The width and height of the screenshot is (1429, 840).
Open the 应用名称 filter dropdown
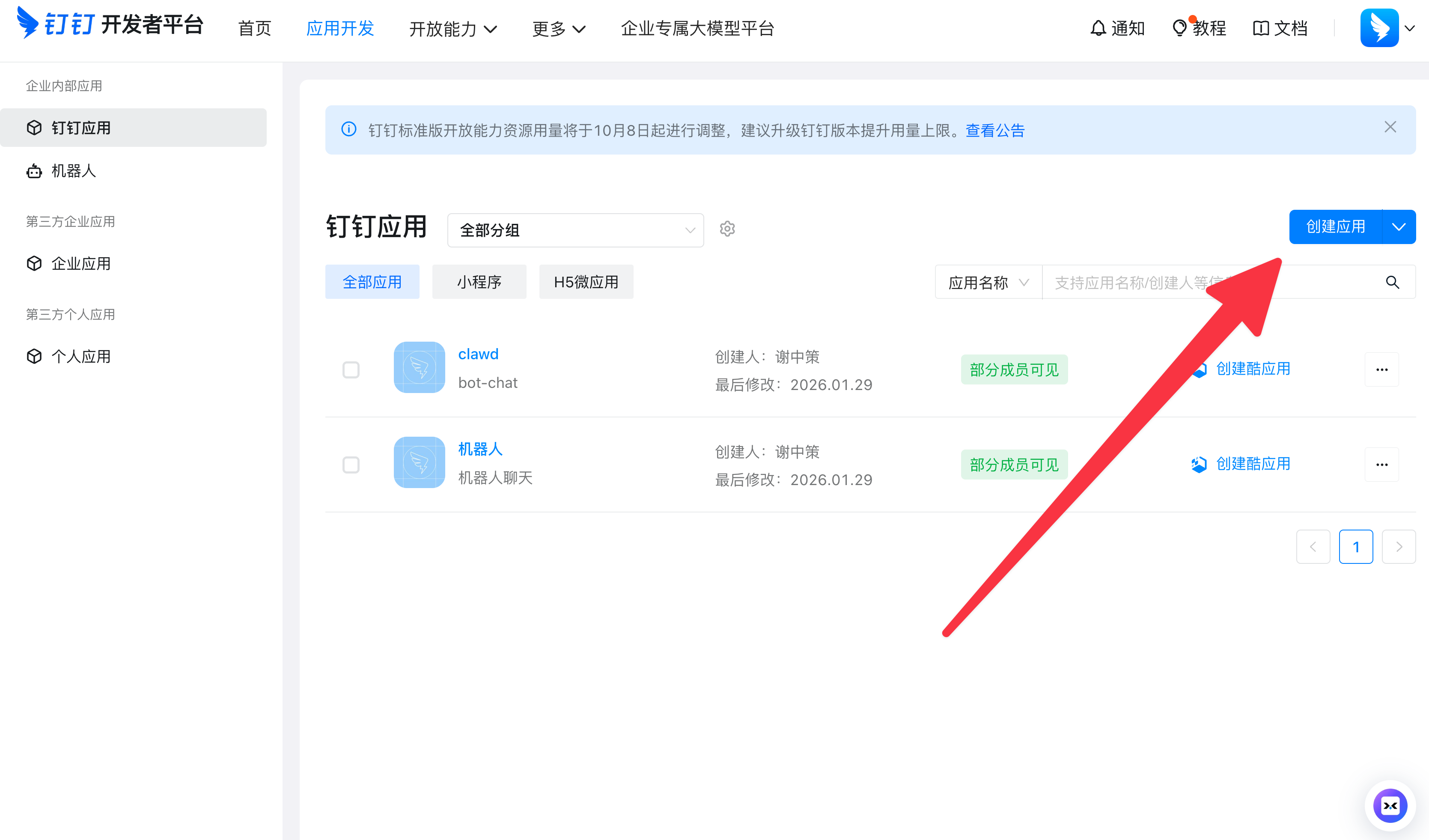coord(988,282)
